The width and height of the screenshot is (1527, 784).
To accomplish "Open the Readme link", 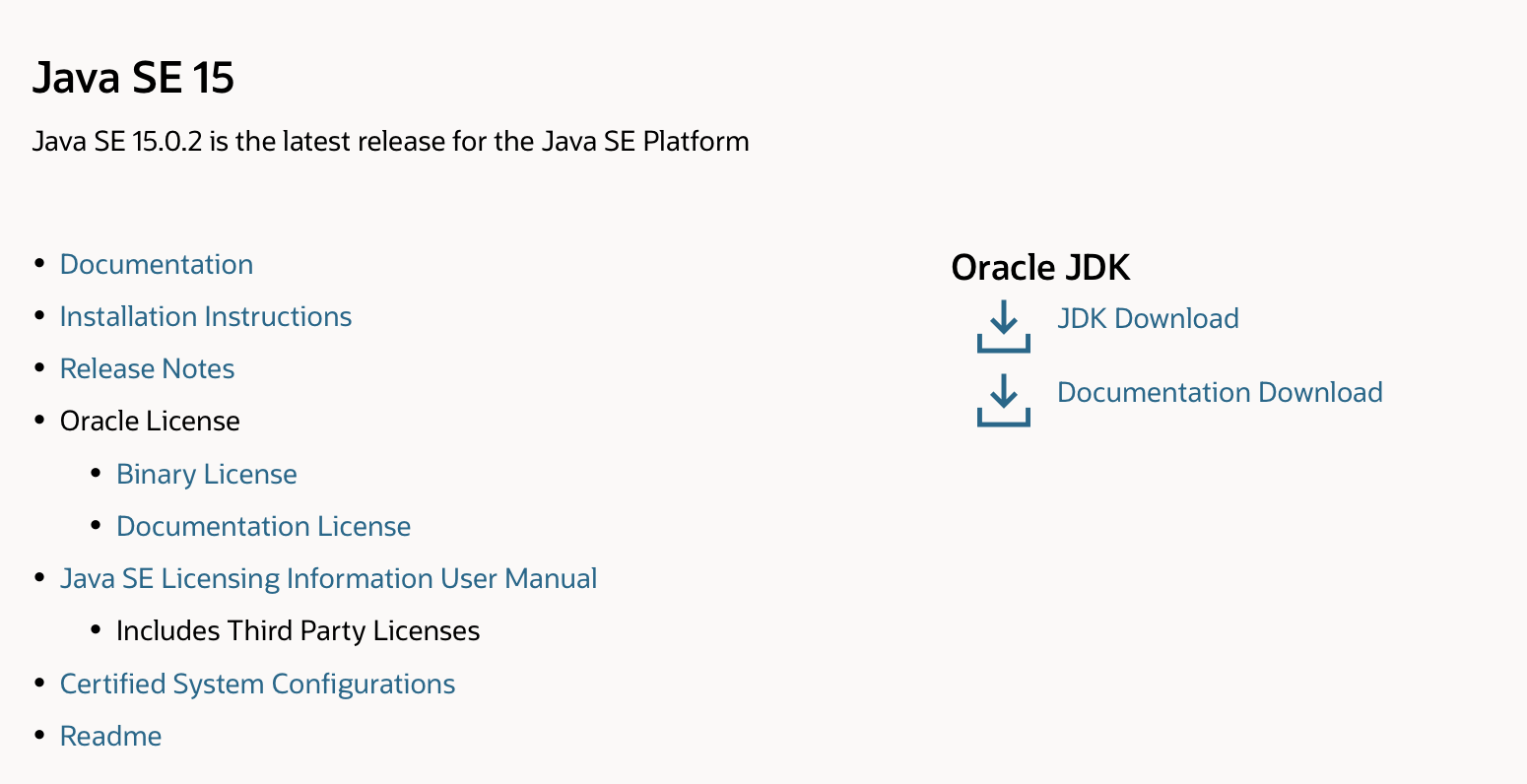I will pos(111,736).
